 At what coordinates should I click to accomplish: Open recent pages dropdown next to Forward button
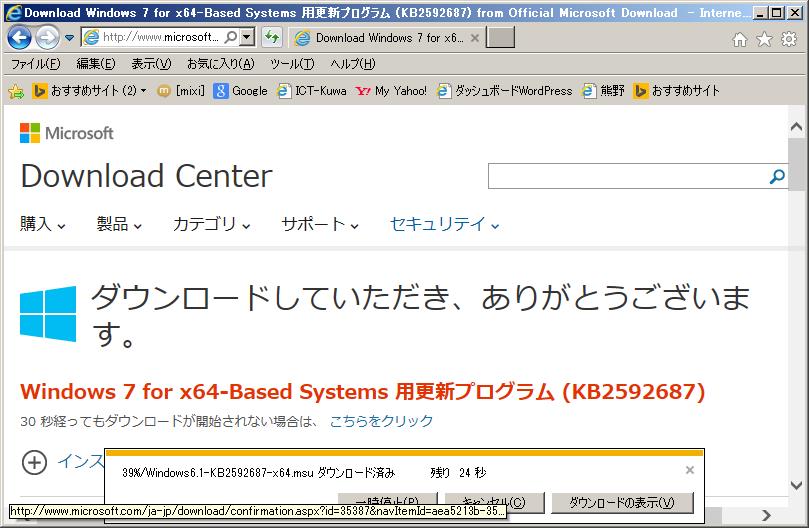(70, 38)
